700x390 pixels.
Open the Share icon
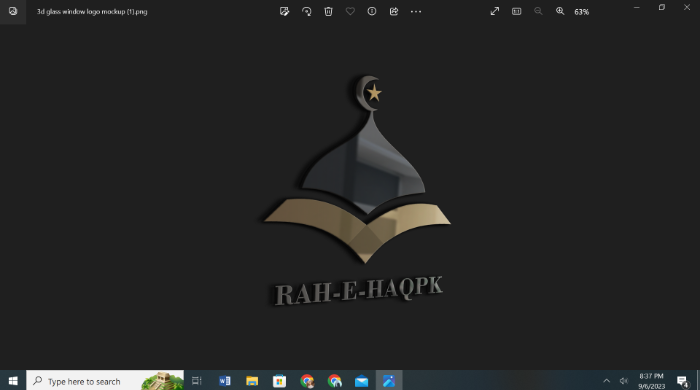point(394,12)
